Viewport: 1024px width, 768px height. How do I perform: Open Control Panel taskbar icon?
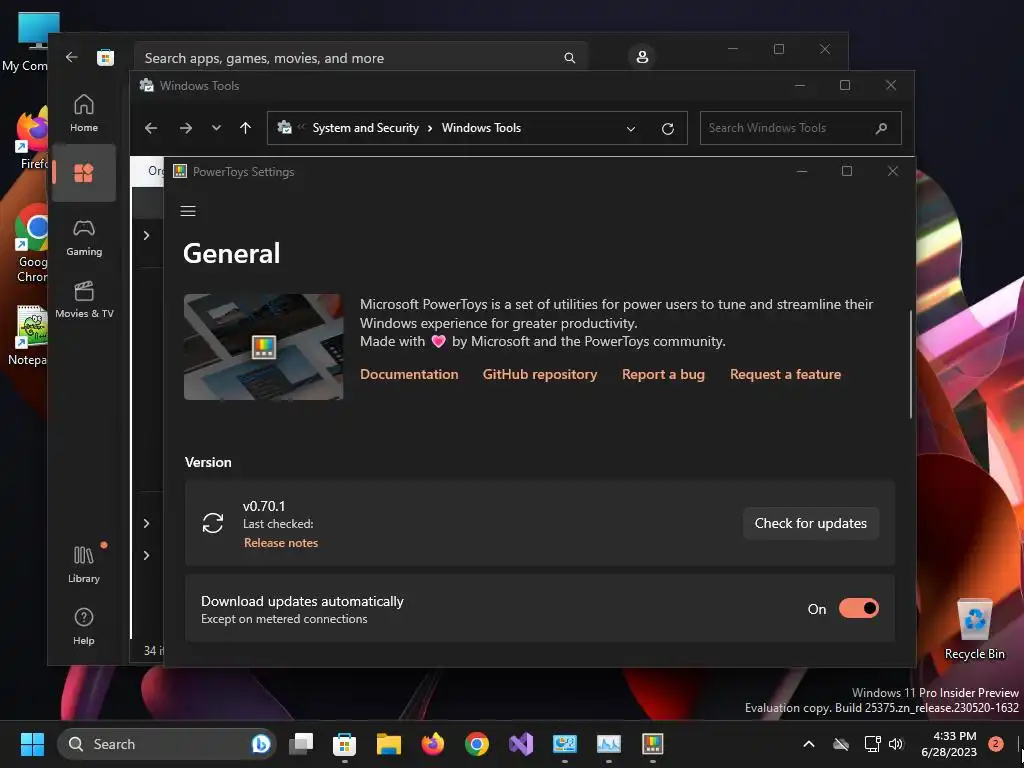click(x=565, y=744)
